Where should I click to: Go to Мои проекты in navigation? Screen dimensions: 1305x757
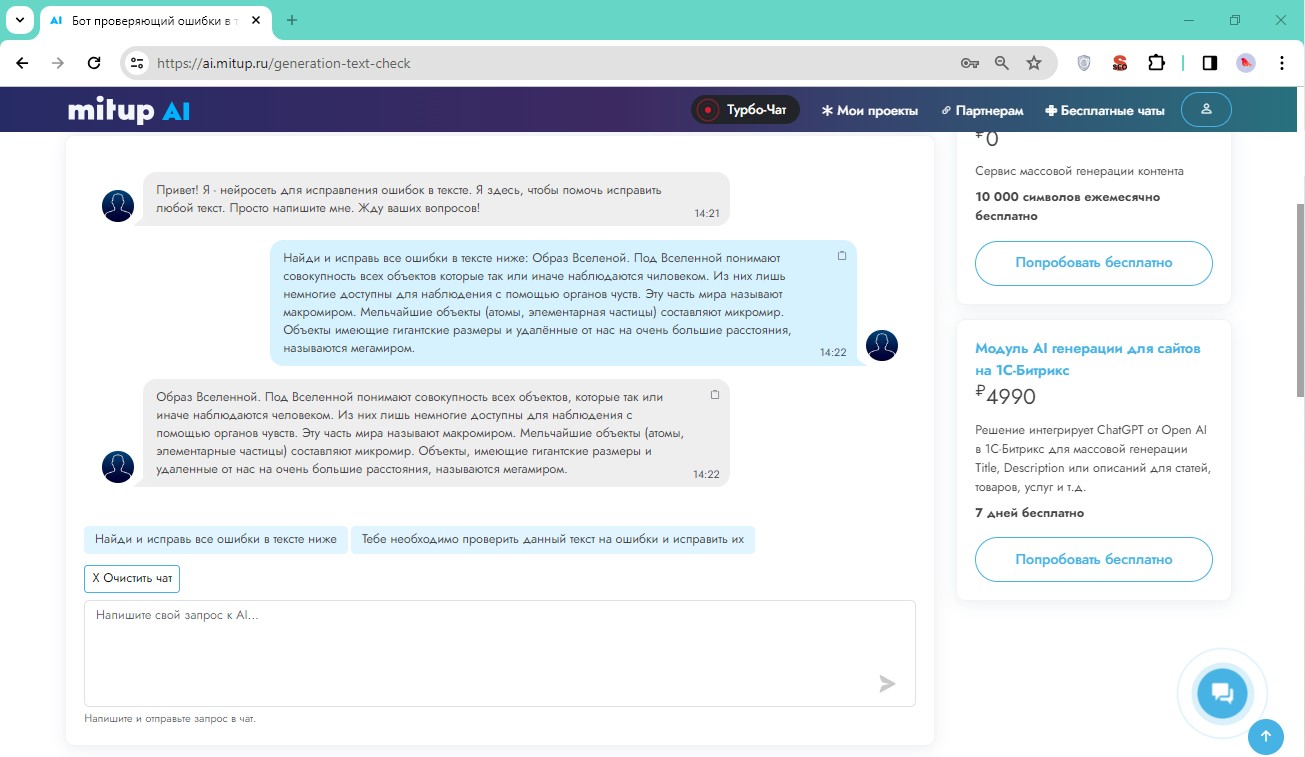click(869, 111)
